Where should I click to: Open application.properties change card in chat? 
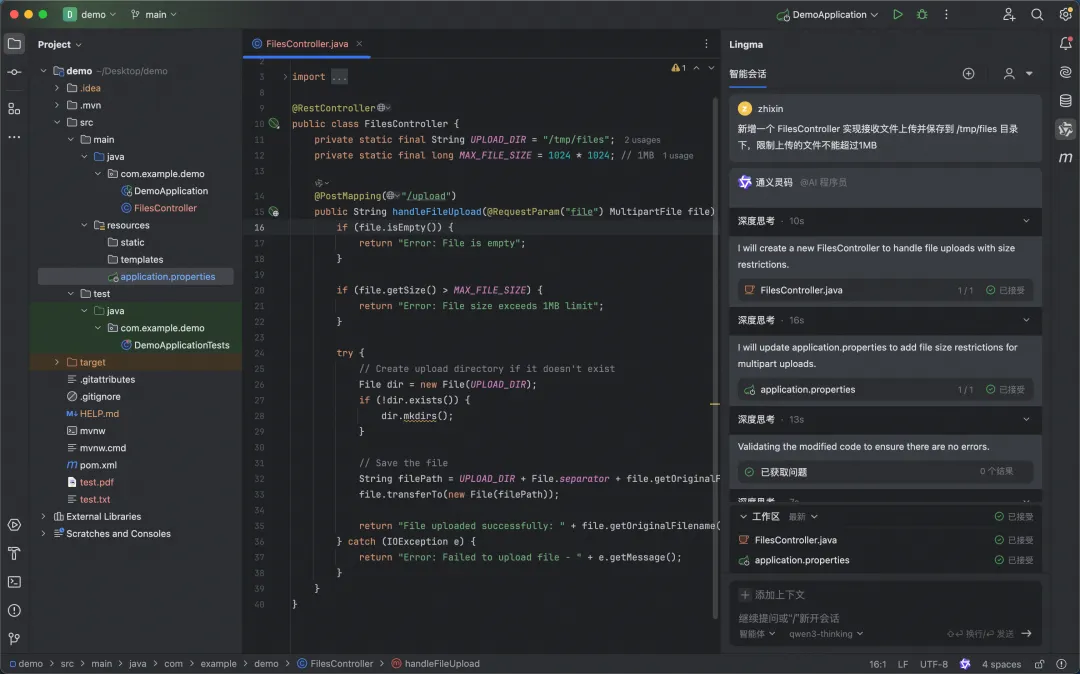tap(885, 389)
